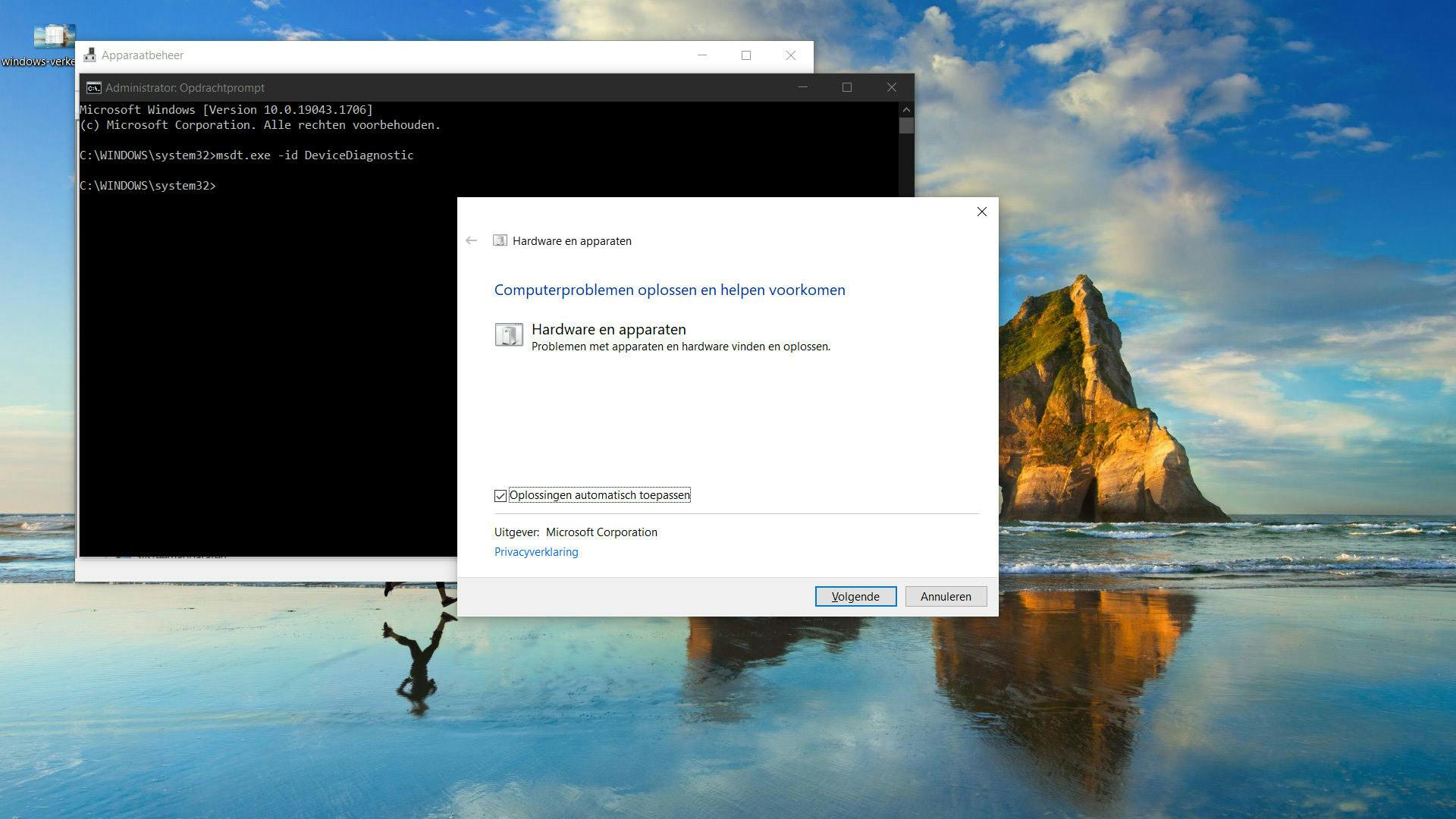
Task: Click the Opdrachtprompt system menu icon
Action: (x=94, y=88)
